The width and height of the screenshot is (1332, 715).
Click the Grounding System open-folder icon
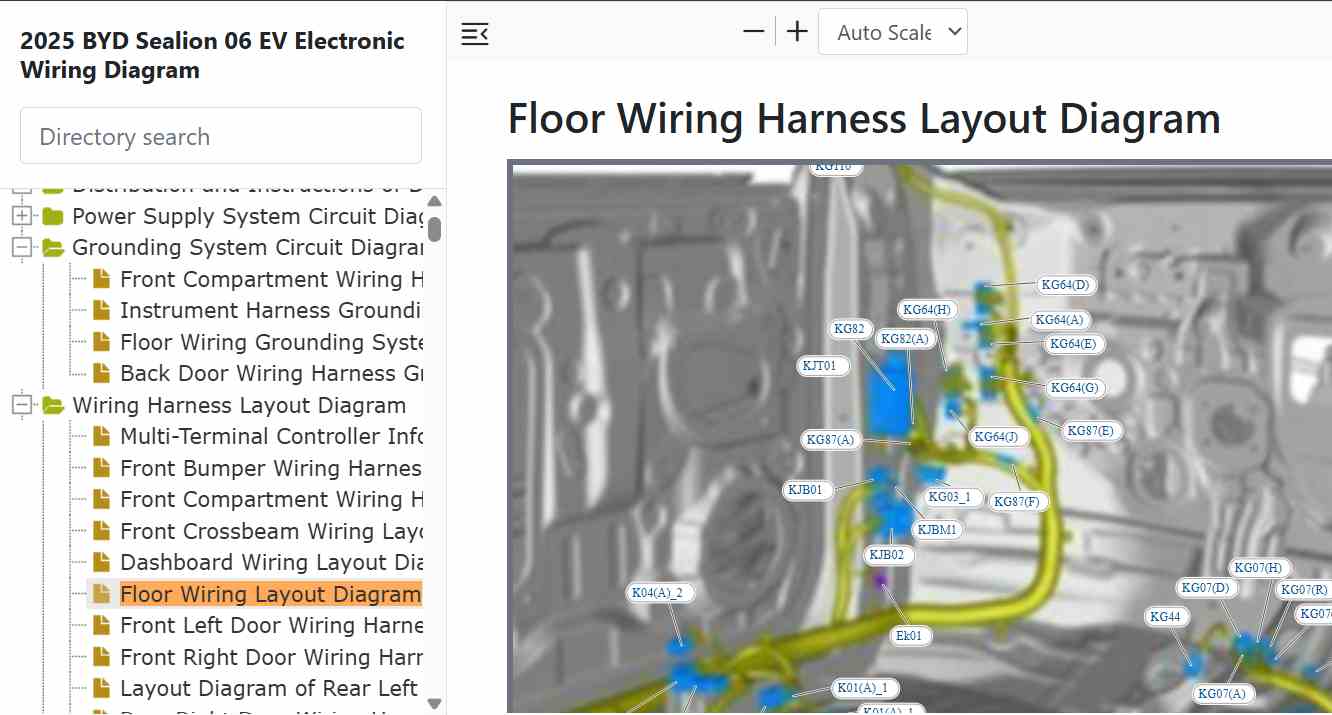(x=53, y=248)
